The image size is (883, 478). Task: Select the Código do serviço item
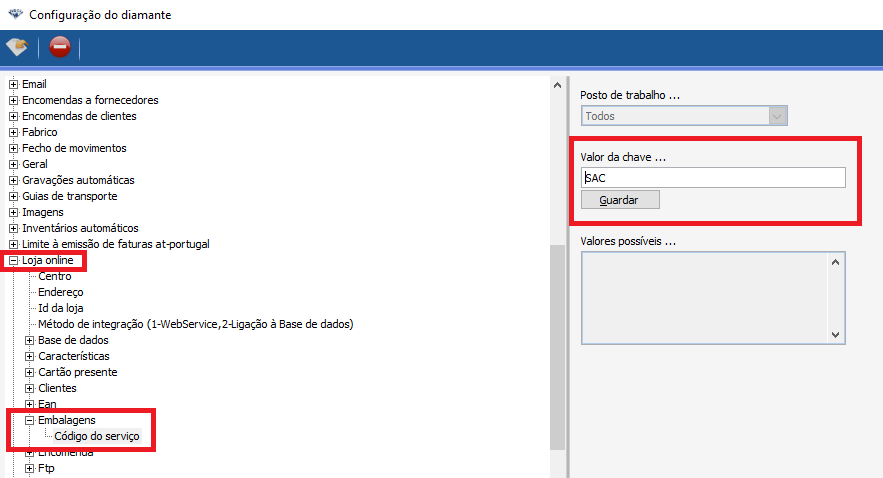tap(97, 436)
